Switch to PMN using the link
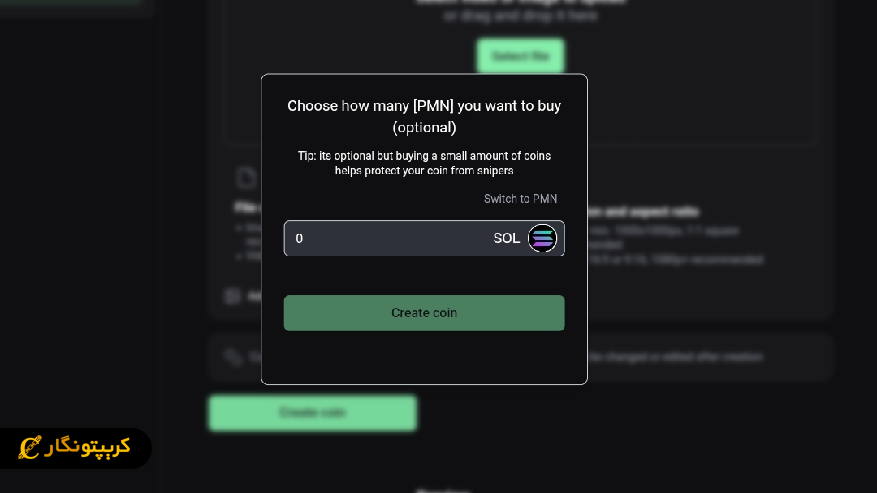 pyautogui.click(x=520, y=199)
